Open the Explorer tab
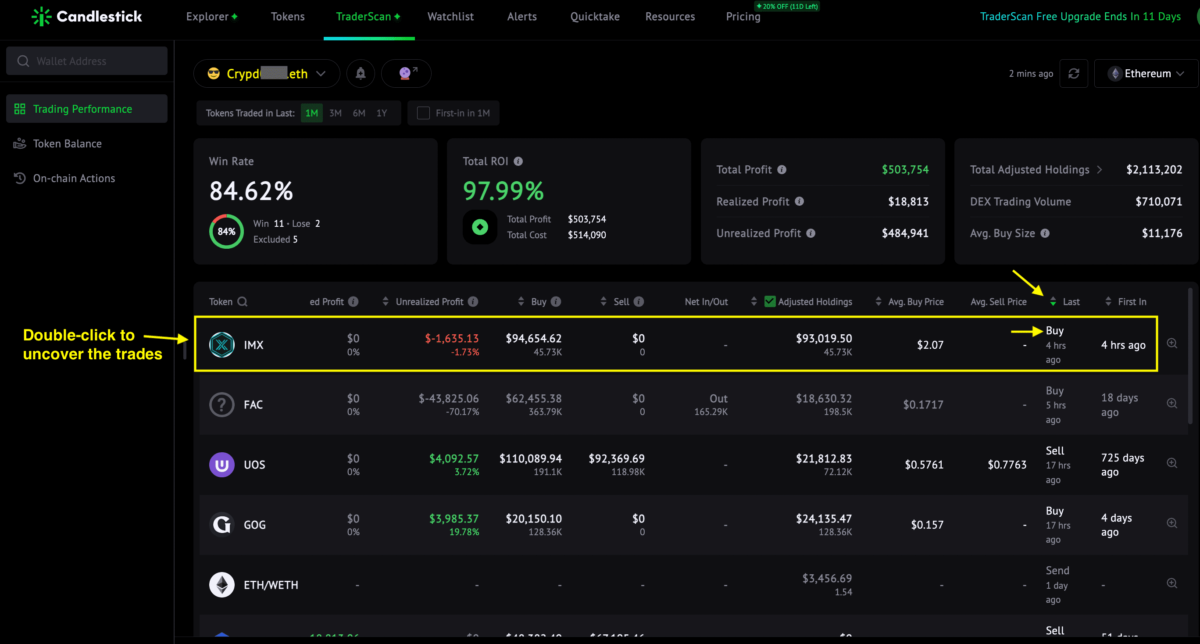Viewport: 1200px width, 644px height. (212, 16)
